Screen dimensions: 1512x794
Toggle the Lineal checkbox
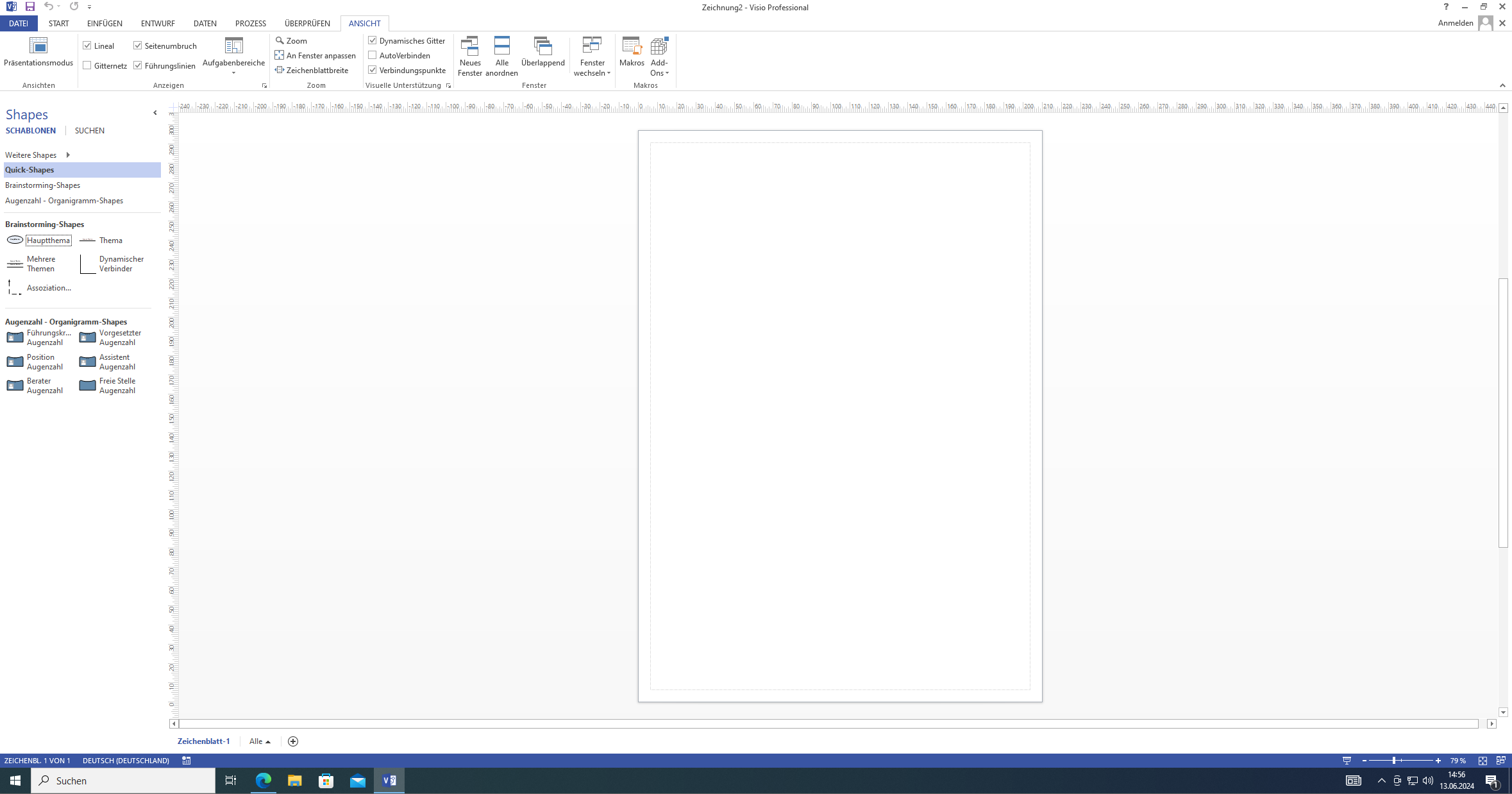(87, 46)
